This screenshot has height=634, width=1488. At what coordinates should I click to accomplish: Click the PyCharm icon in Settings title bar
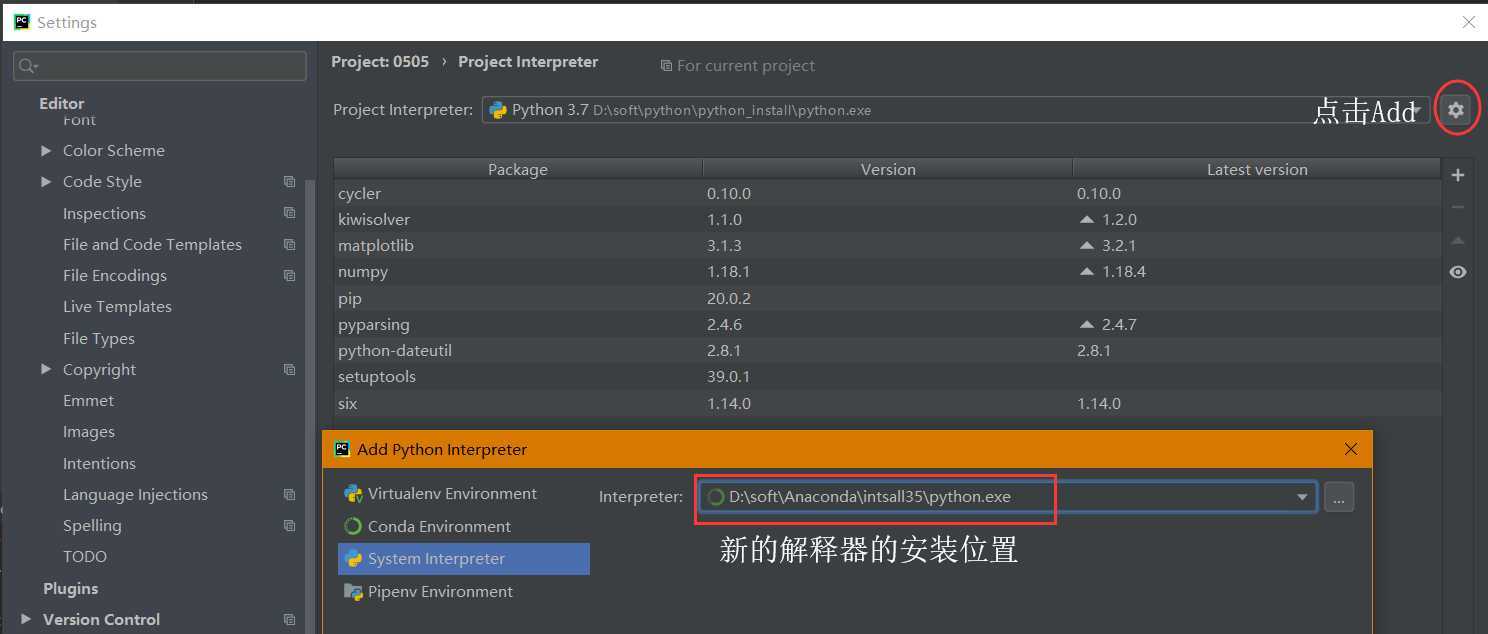click(x=22, y=22)
